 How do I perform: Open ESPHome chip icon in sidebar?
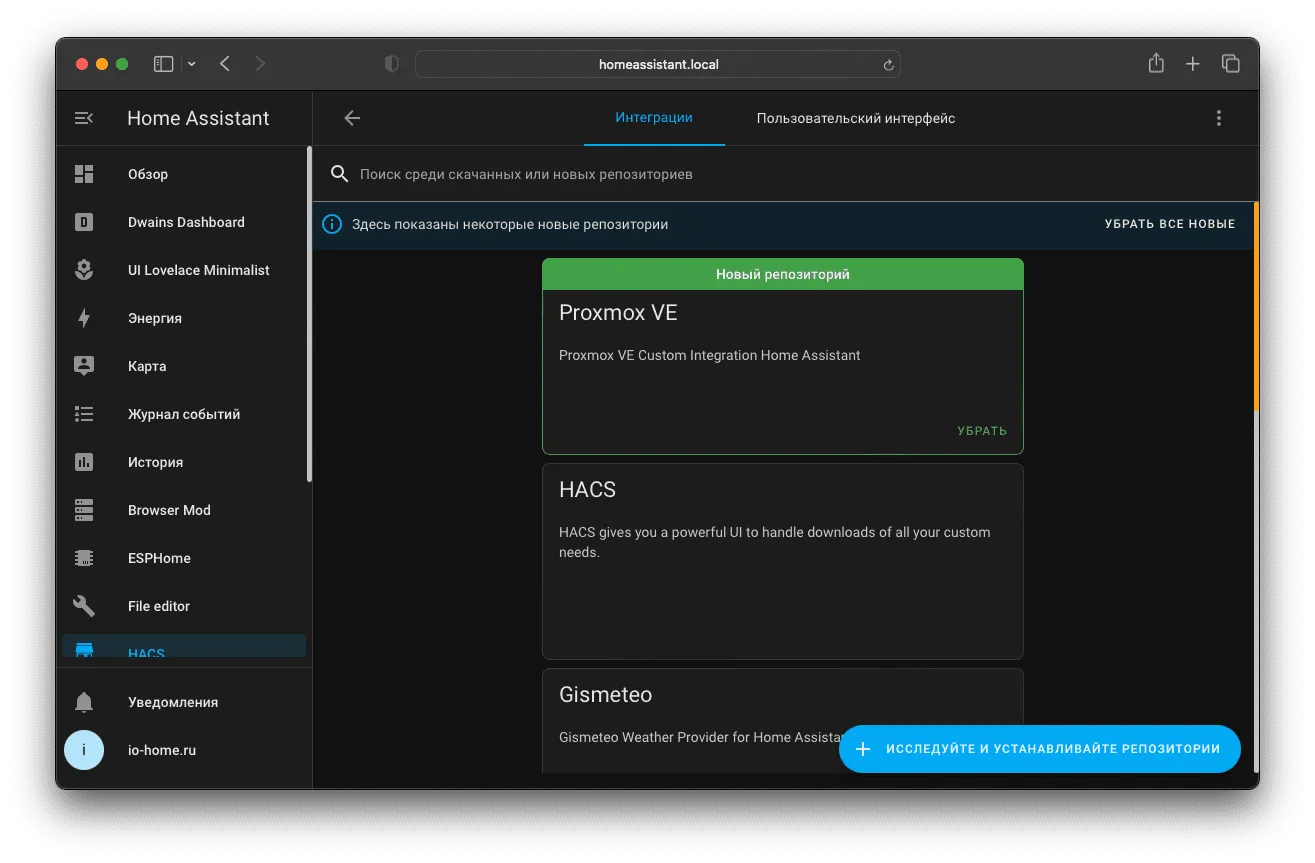click(x=84, y=558)
